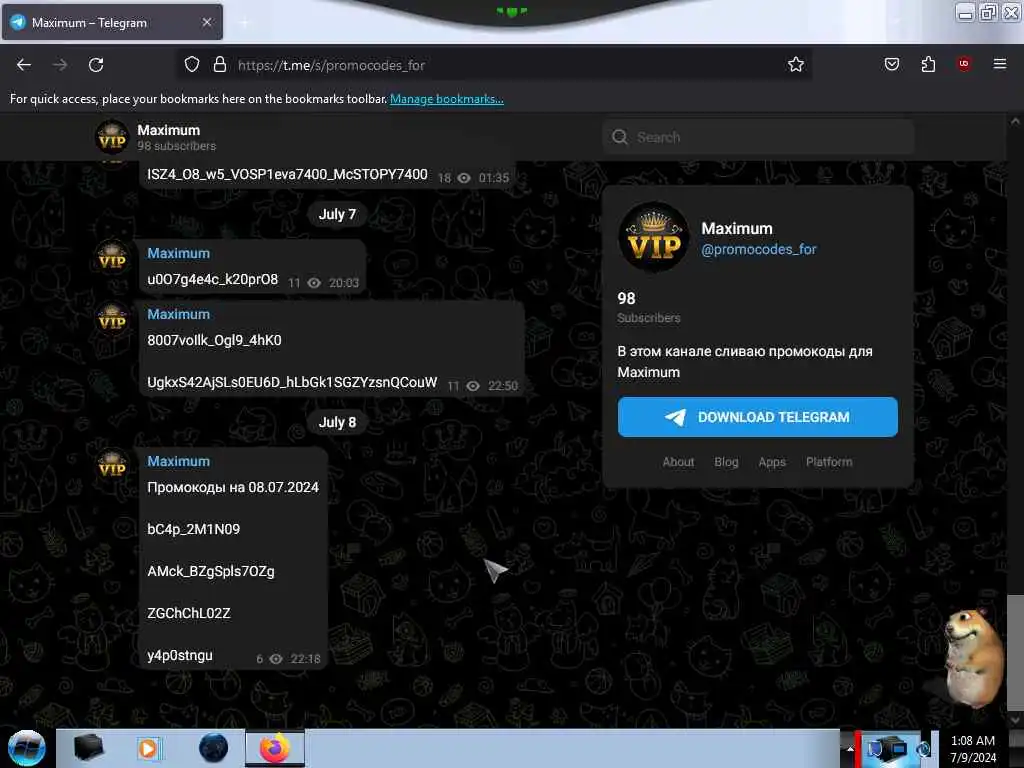The image size is (1024, 768).
Task: Click the black folder taskbar icon
Action: pos(88,748)
